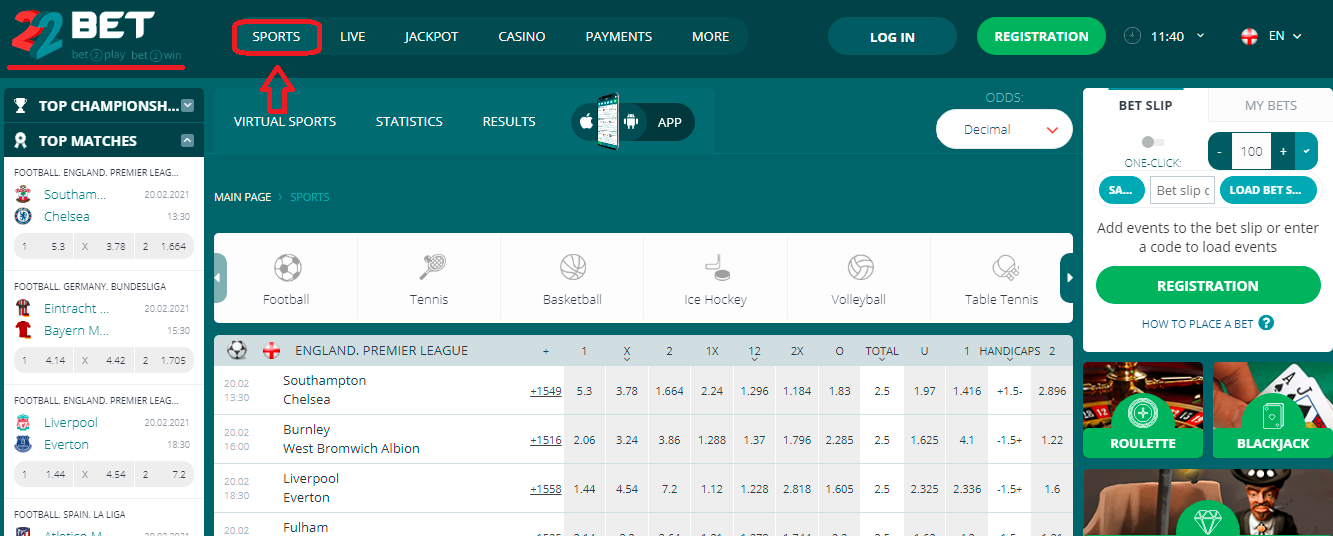This screenshot has height=536, width=1333.
Task: Click the Southampton club crest
Action: point(24,194)
